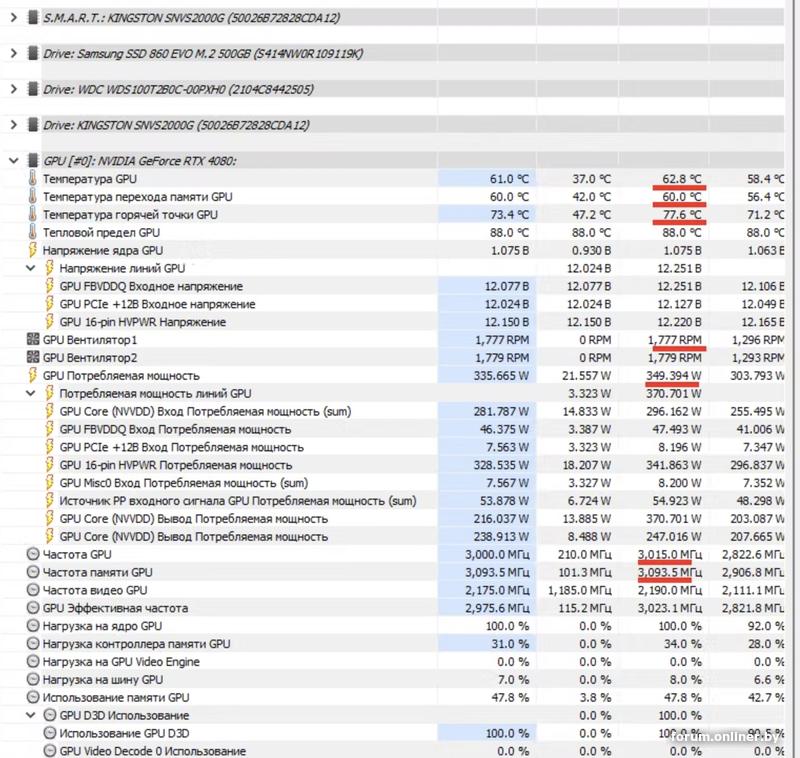Expand the S.M.A.R.T. KINGSTON SNVS2000G group

click(x=14, y=18)
